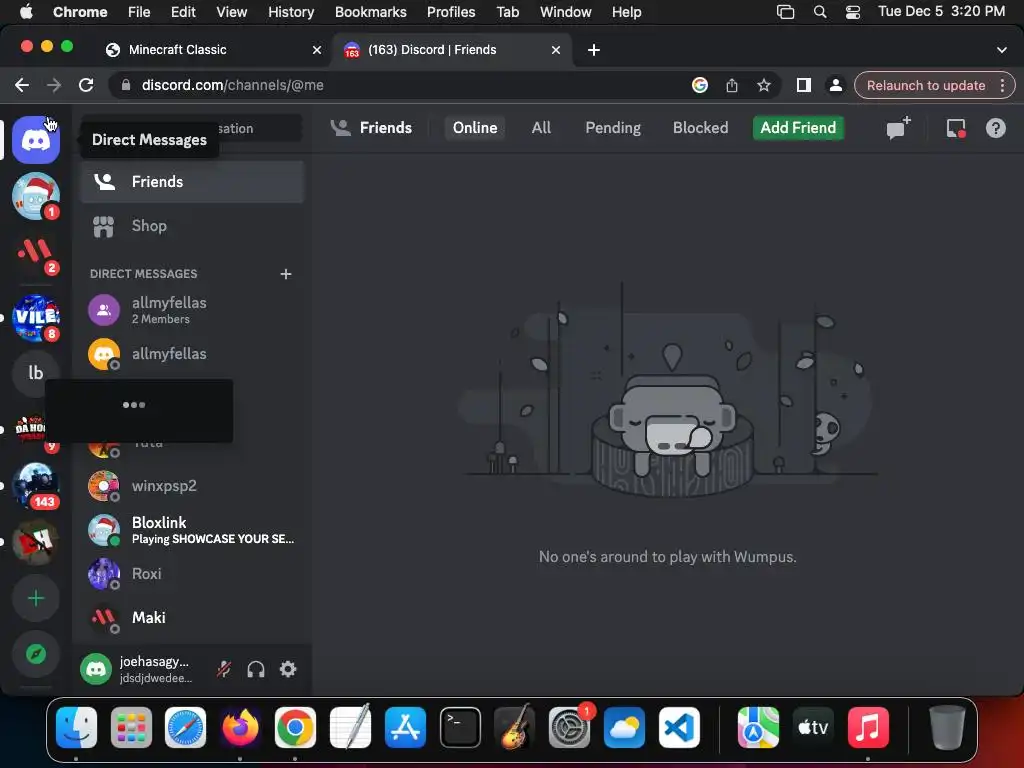Image resolution: width=1024 pixels, height=768 pixels.
Task: Click the New Group DM icon
Action: tap(898, 128)
